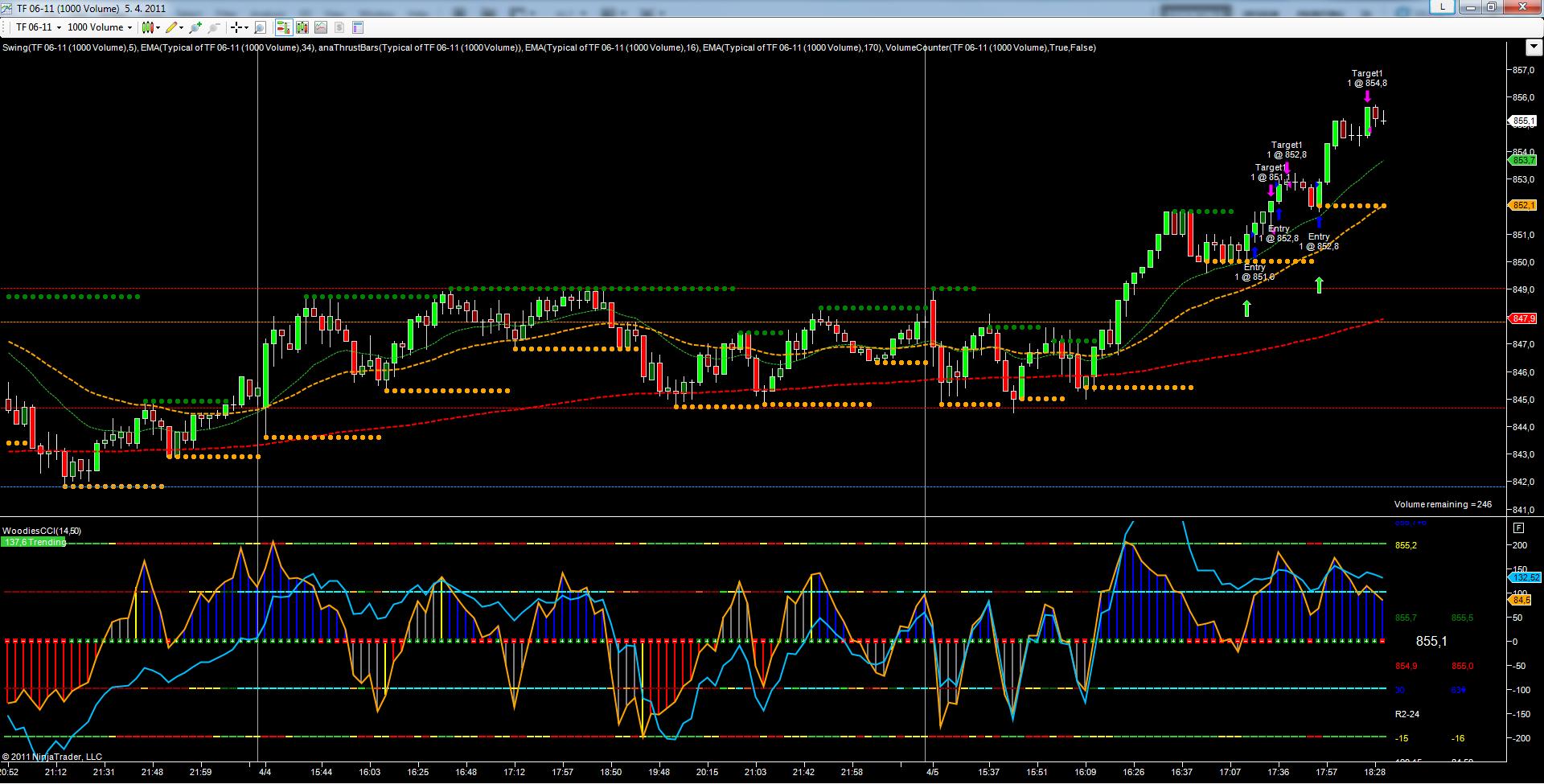Toggle the F button in the CCI panel

pyautogui.click(x=1518, y=528)
